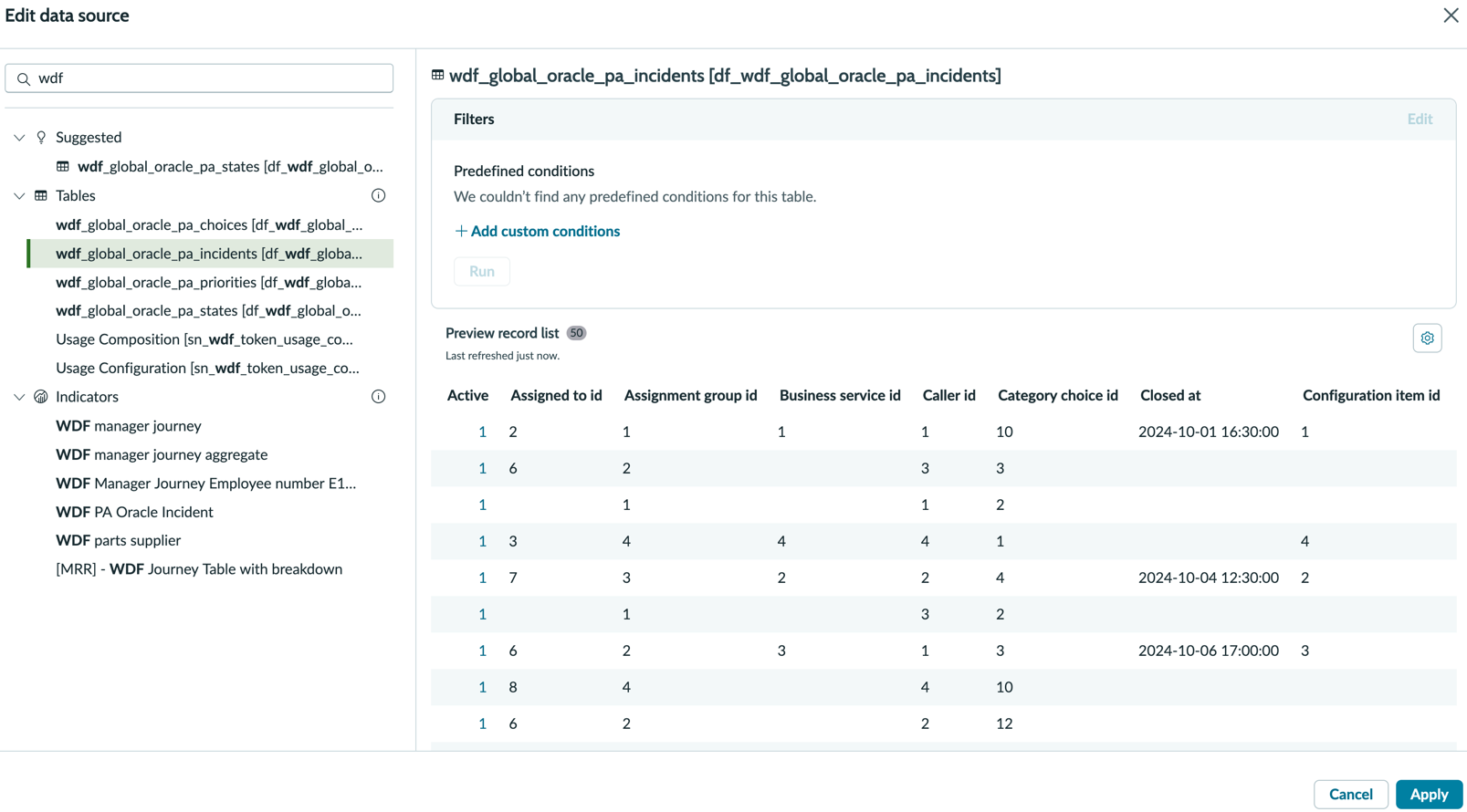
Task: Click the Closed at column header
Action: pos(1170,395)
